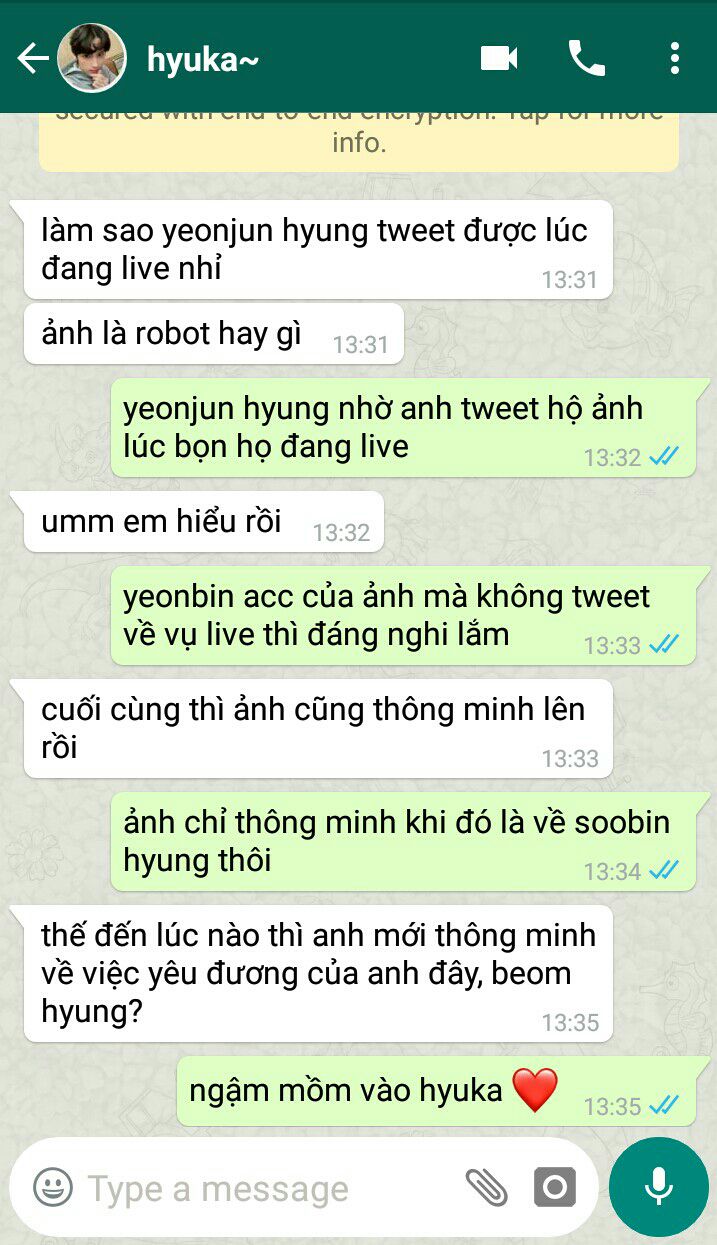This screenshot has width=717, height=1245.
Task: Start a video call with hyuka~
Action: [499, 58]
